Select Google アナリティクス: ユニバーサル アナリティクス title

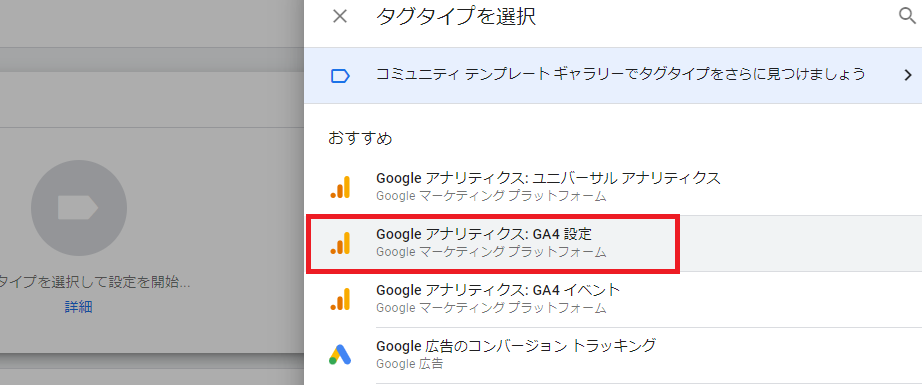click(548, 178)
